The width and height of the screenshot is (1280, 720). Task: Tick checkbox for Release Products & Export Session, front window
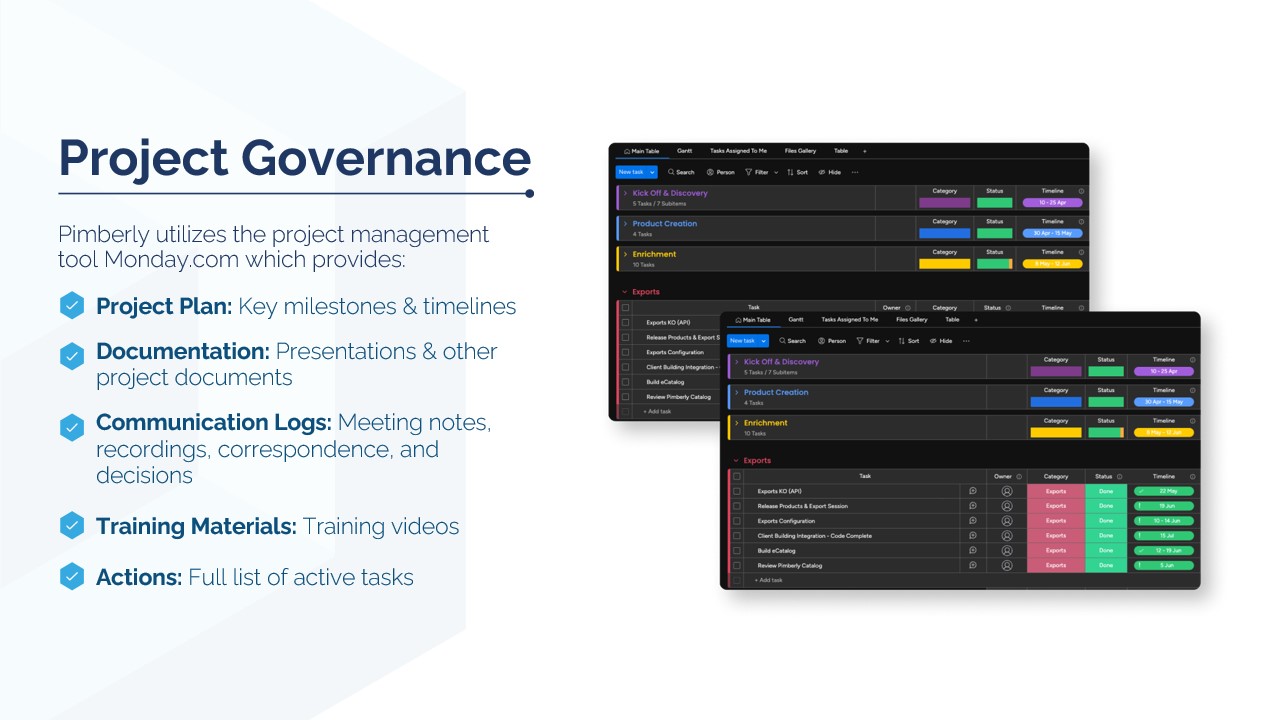737,506
